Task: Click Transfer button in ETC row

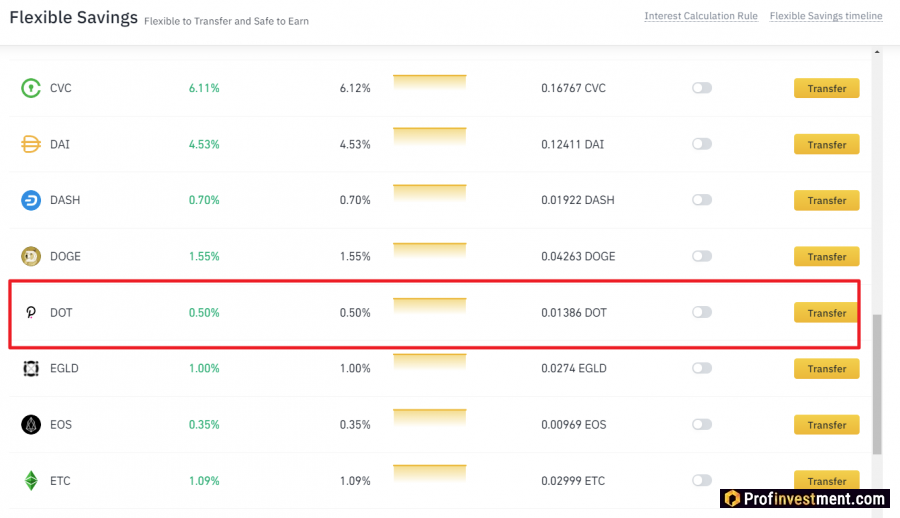Action: (827, 480)
